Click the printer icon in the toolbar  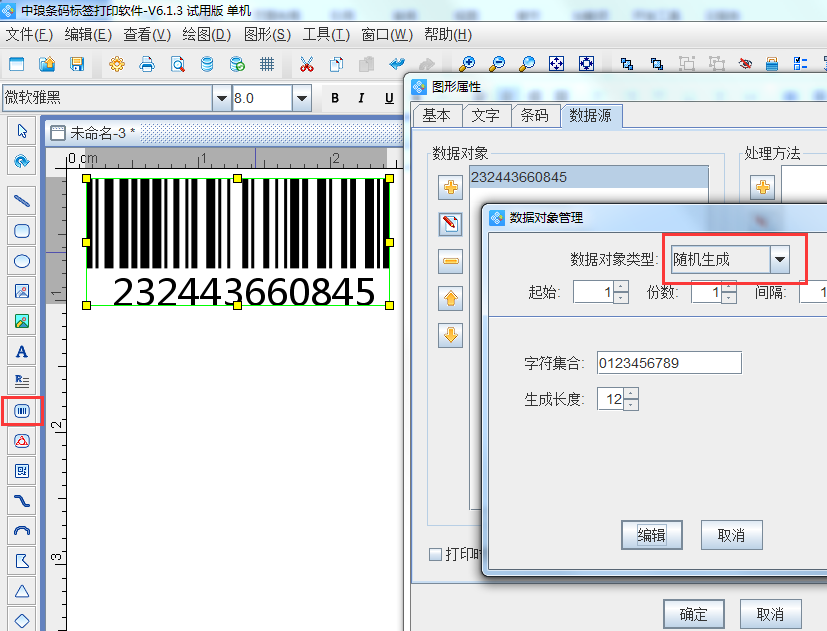145,63
